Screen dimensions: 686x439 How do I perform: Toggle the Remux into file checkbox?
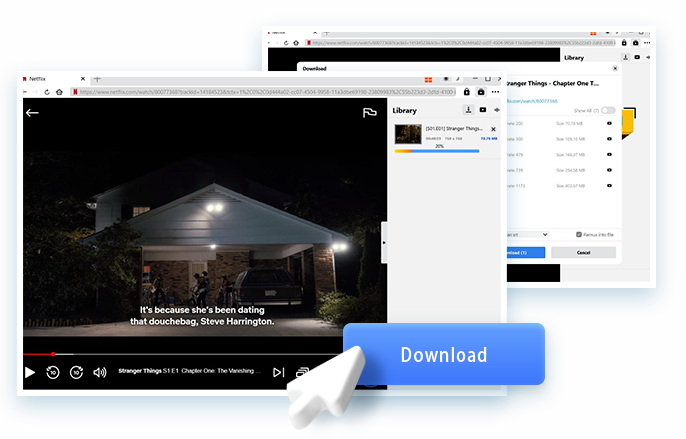(579, 235)
